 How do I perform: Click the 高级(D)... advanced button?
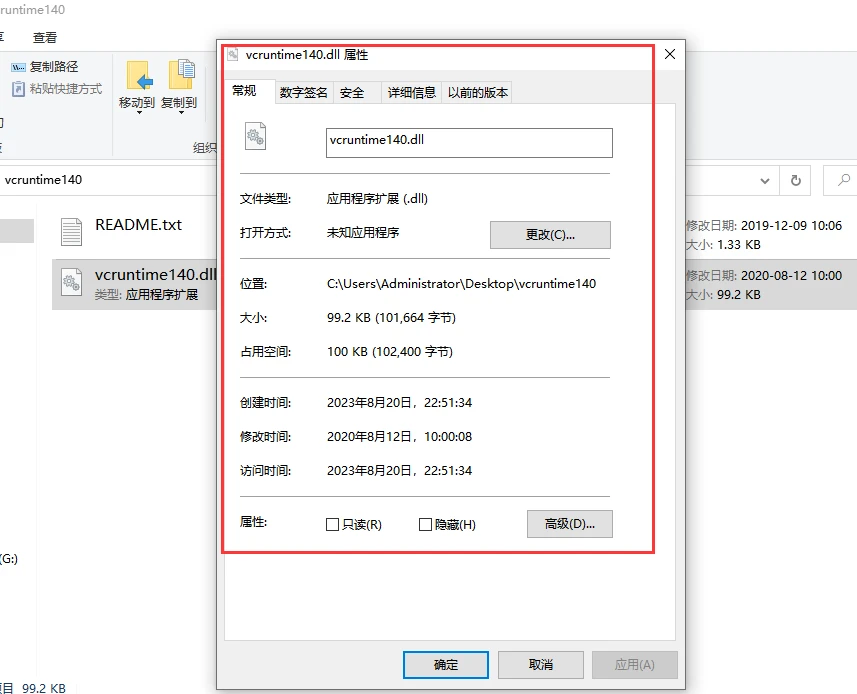570,524
